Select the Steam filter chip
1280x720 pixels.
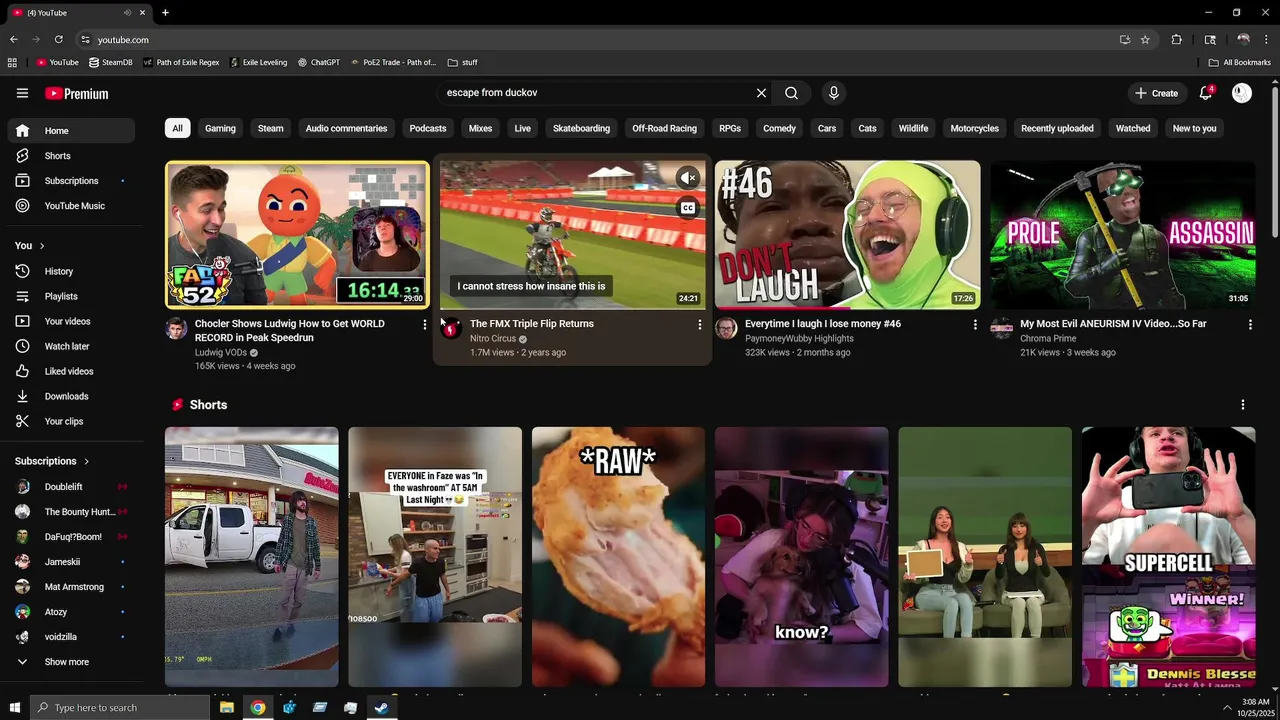tap(271, 128)
